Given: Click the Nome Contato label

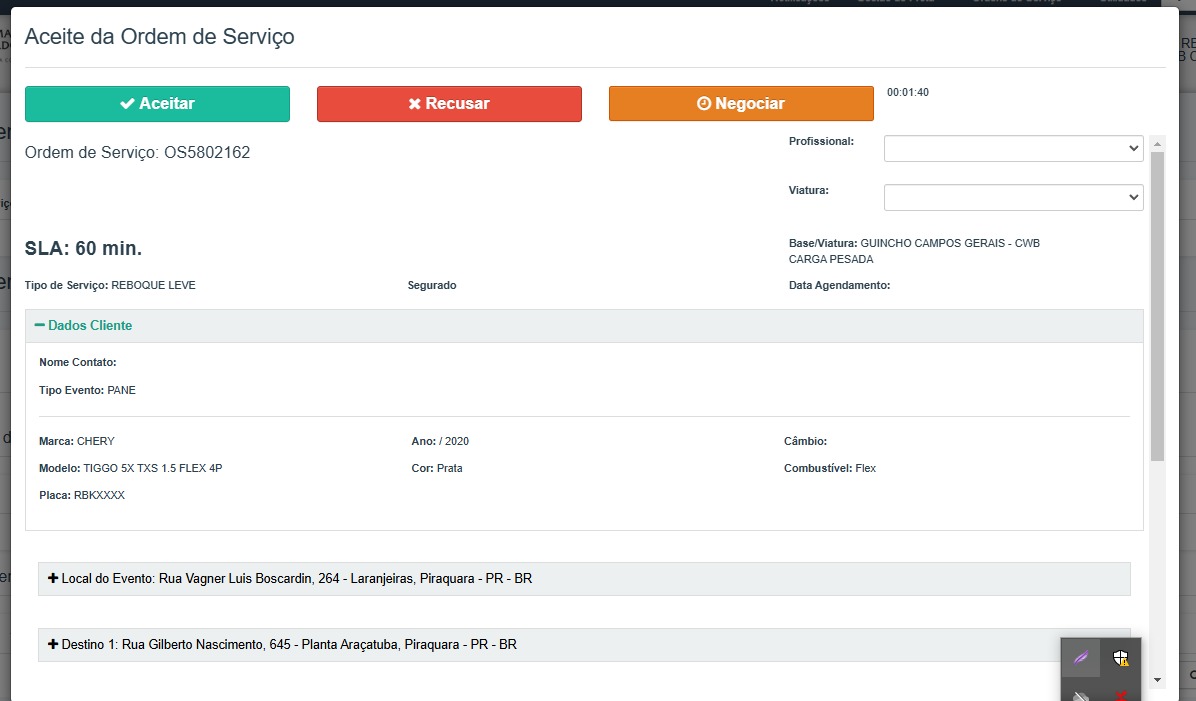Looking at the screenshot, I should coord(78,362).
